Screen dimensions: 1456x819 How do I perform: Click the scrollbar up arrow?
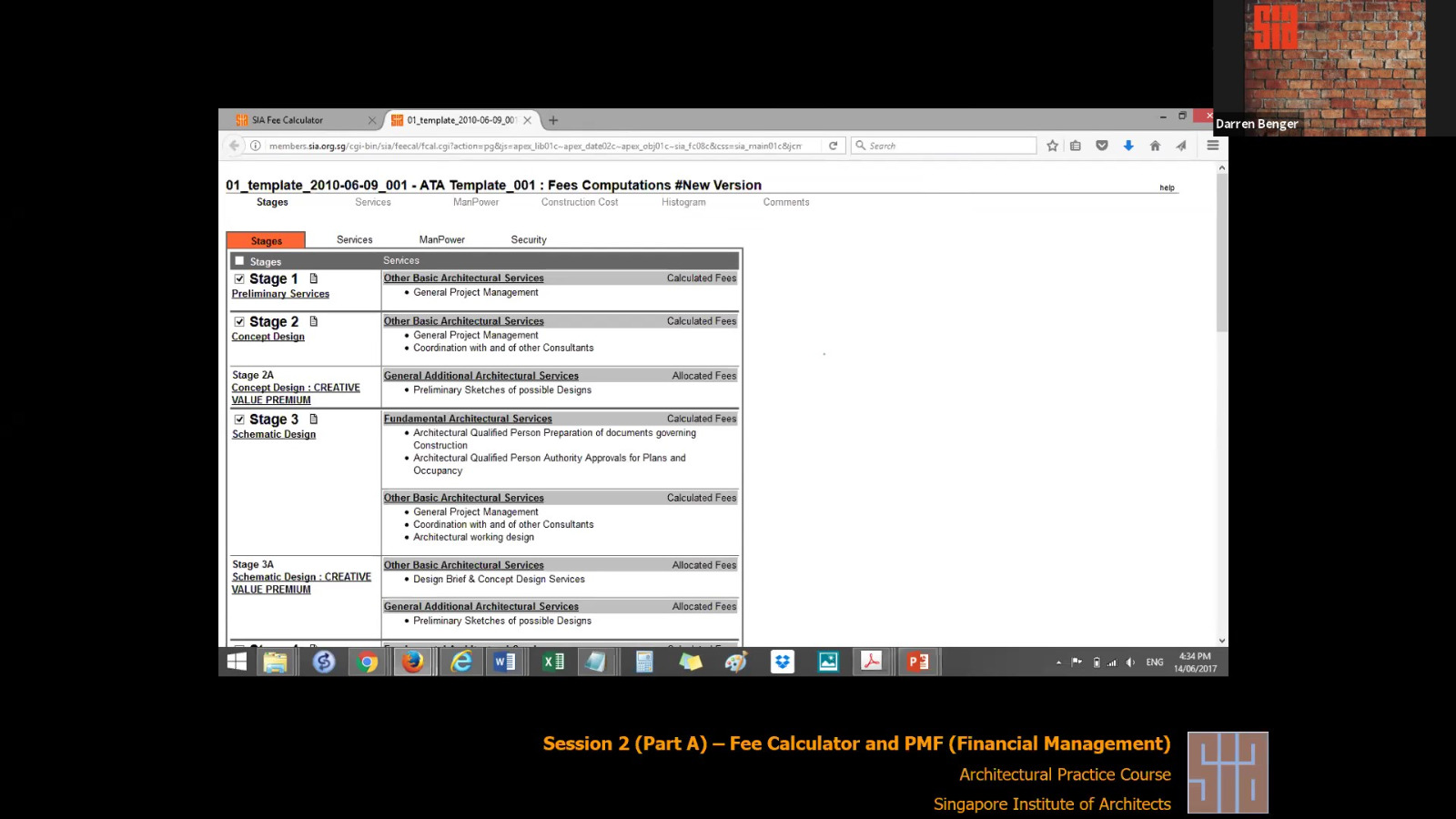pos(1221,167)
